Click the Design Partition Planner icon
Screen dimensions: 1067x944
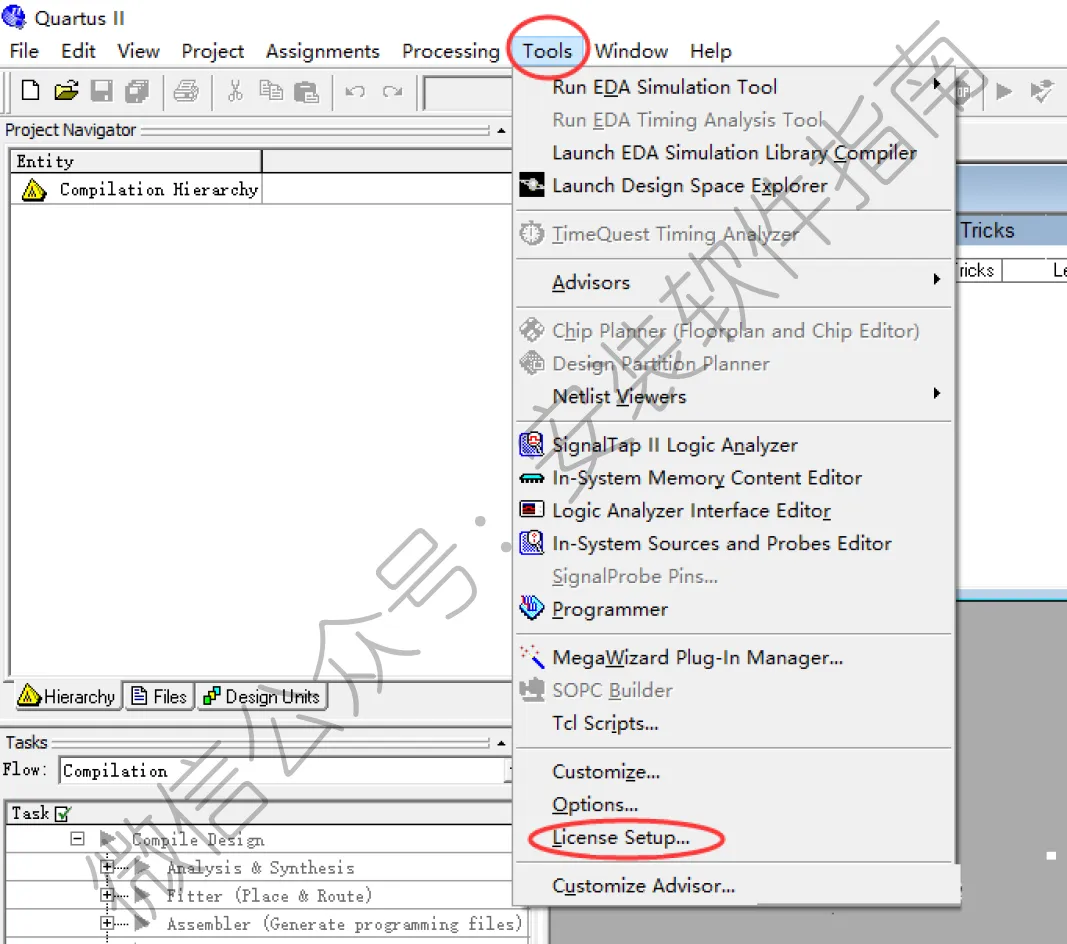pyautogui.click(x=531, y=362)
